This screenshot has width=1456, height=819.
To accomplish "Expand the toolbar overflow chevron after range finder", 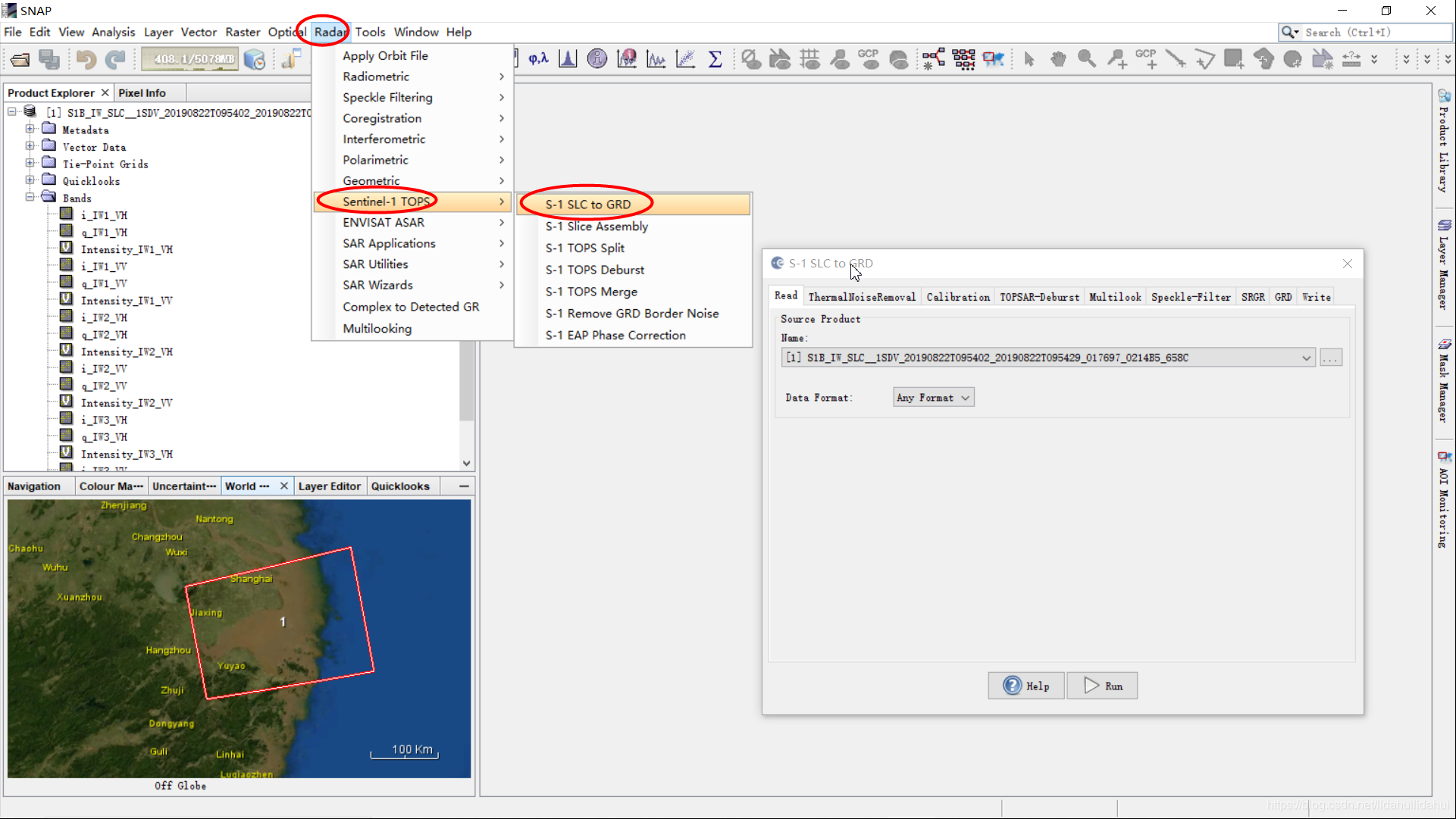I will click(1374, 59).
